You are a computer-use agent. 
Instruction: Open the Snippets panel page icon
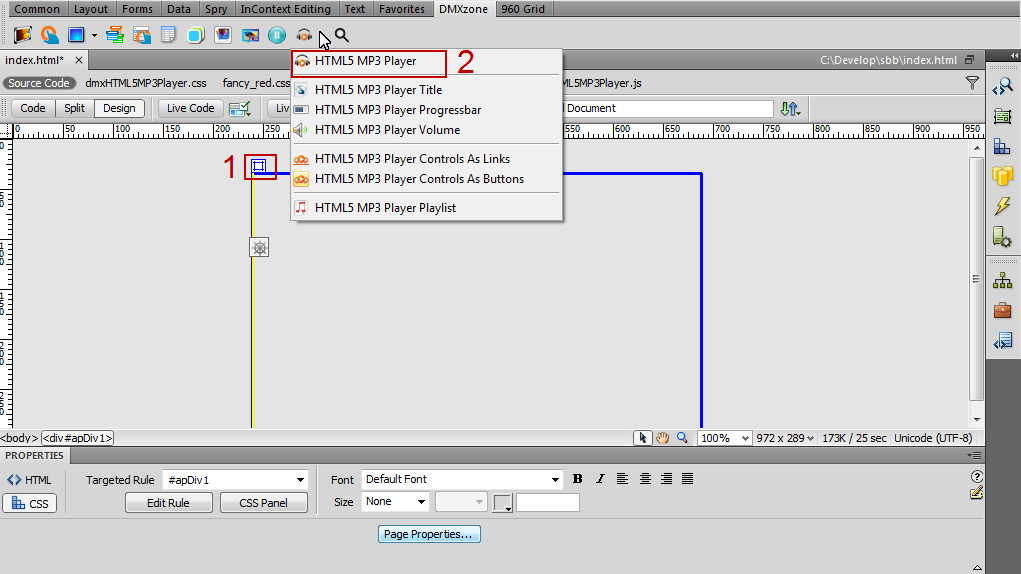1003,341
